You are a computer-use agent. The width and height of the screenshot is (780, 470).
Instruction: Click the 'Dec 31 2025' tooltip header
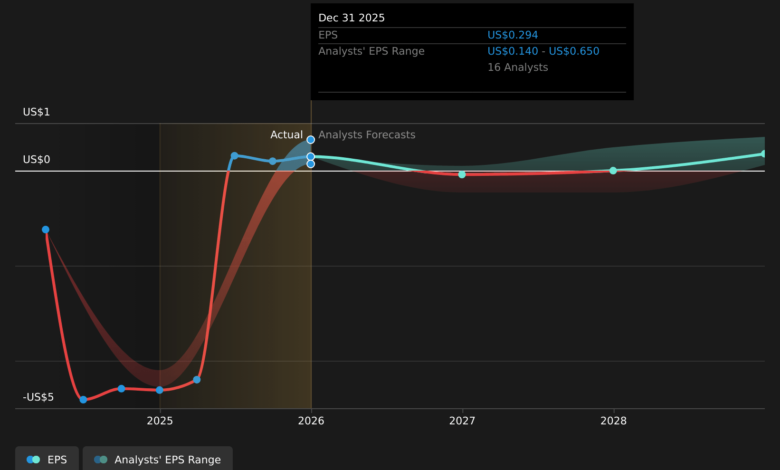coord(352,18)
